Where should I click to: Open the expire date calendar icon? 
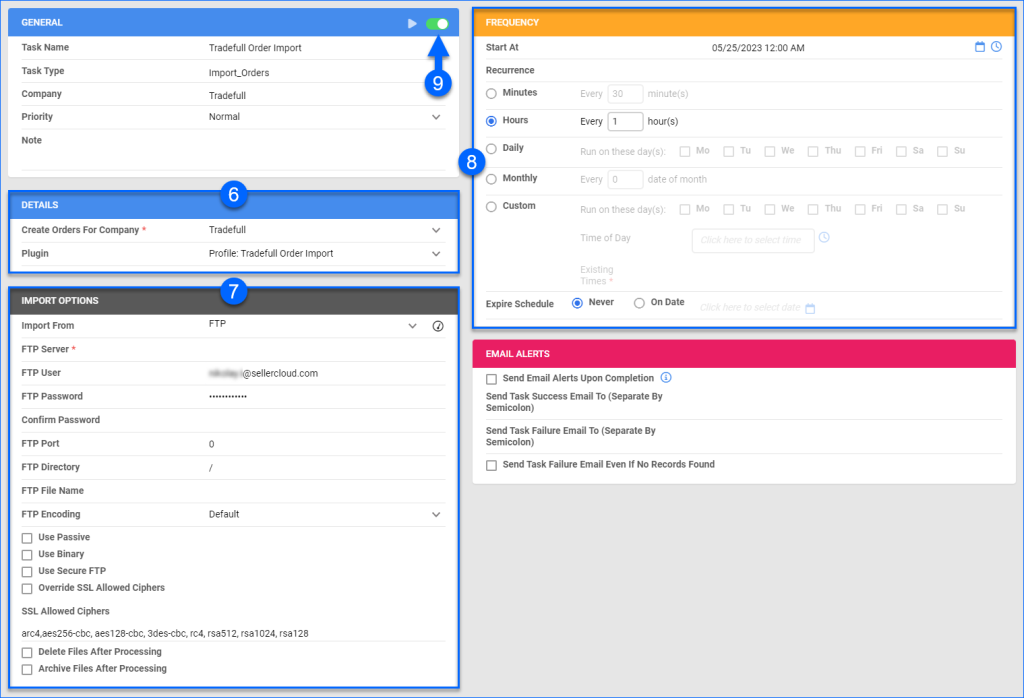point(810,309)
